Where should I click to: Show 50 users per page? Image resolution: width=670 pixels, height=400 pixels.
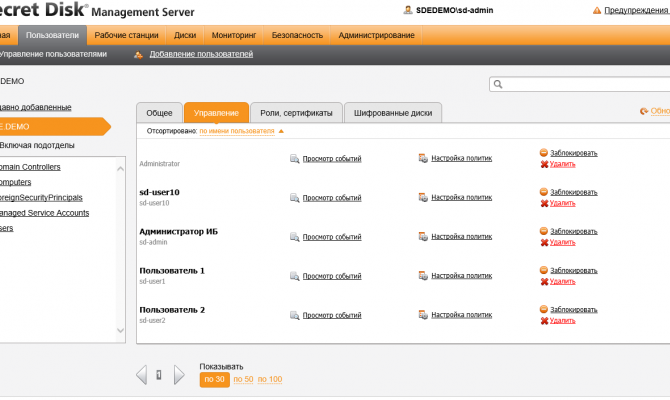pos(243,379)
